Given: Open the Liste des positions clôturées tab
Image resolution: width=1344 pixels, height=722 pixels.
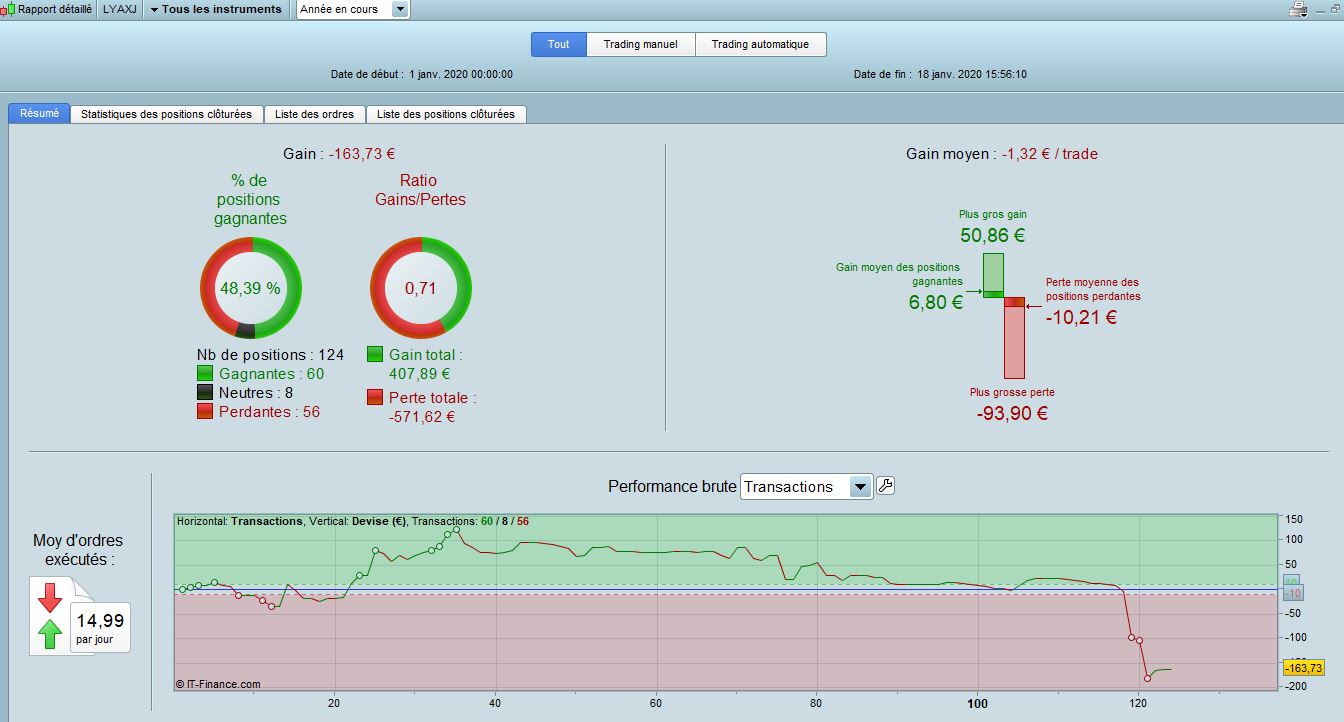Looking at the screenshot, I should click(x=446, y=114).
